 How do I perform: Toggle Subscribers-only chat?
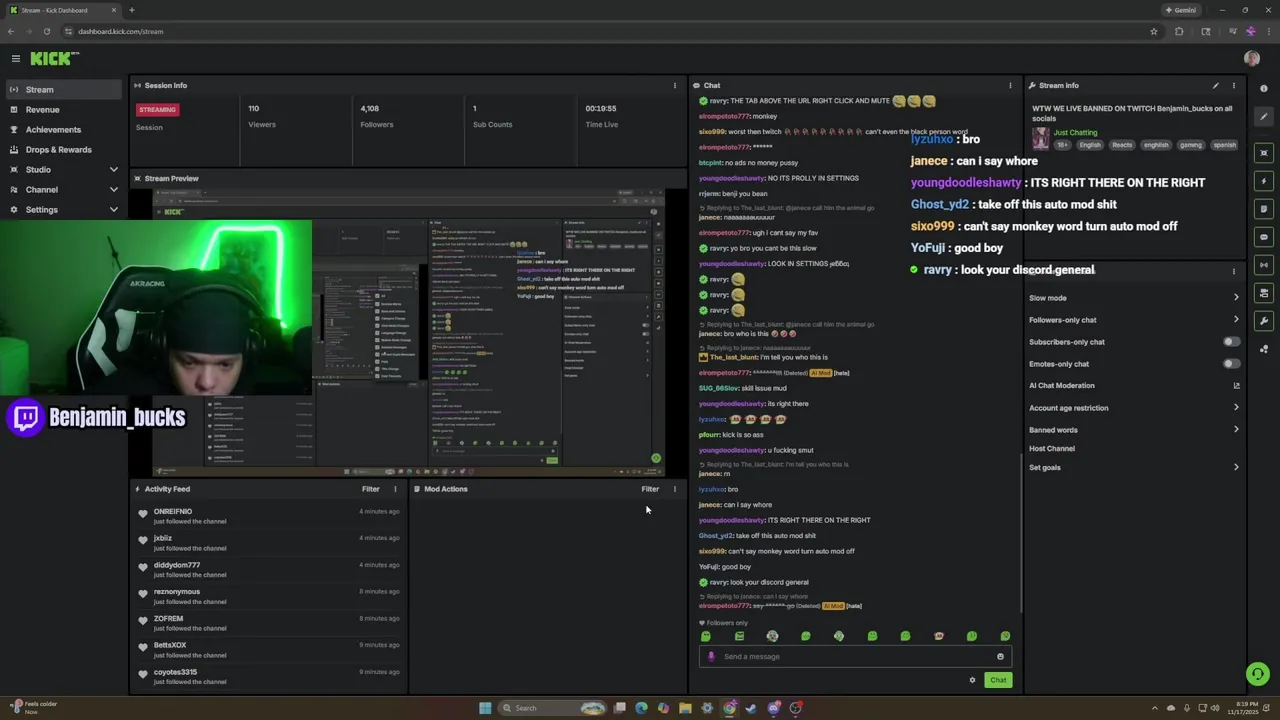coord(1232,342)
